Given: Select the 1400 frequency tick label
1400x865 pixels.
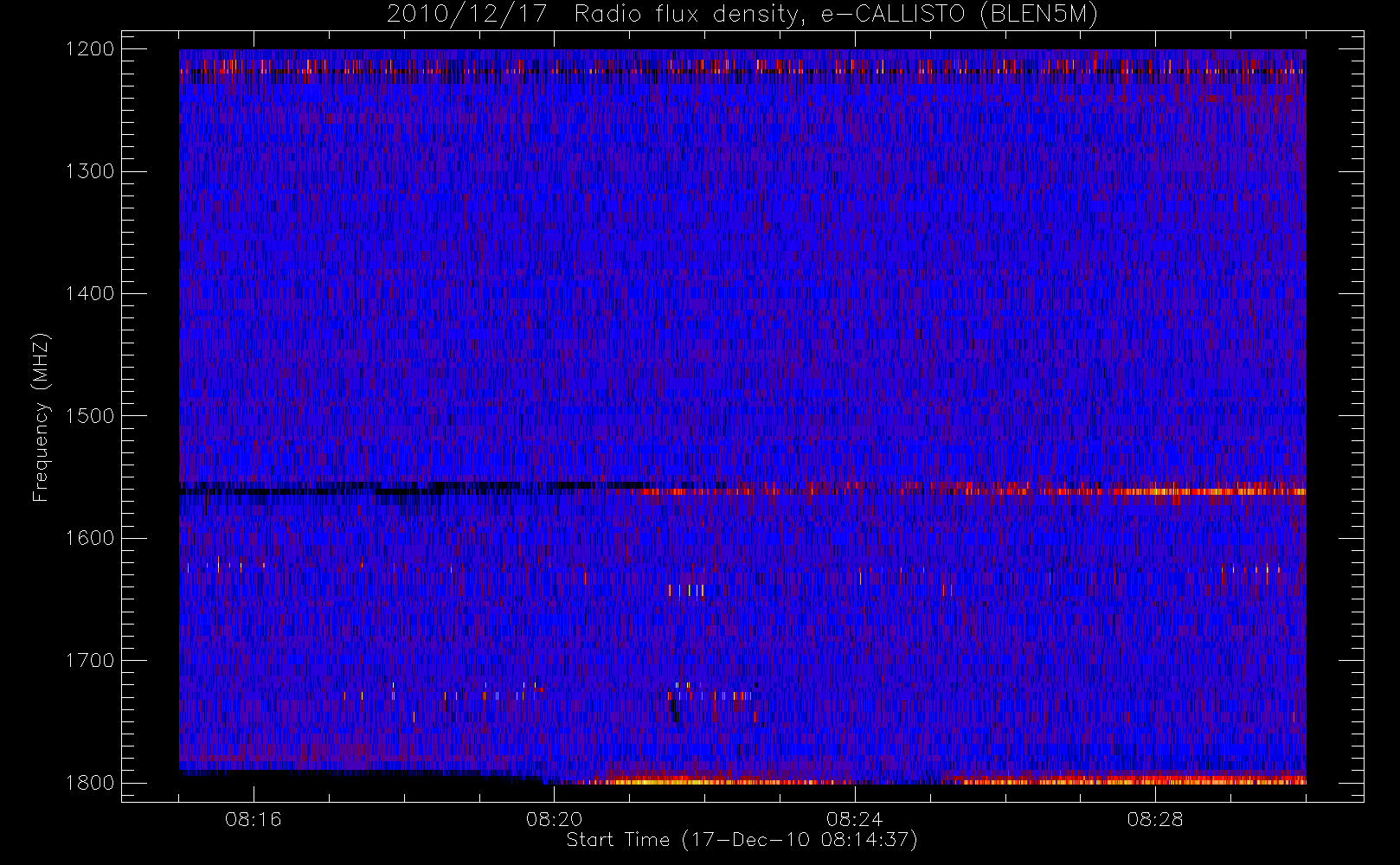Looking at the screenshot, I should pyautogui.click(x=90, y=293).
